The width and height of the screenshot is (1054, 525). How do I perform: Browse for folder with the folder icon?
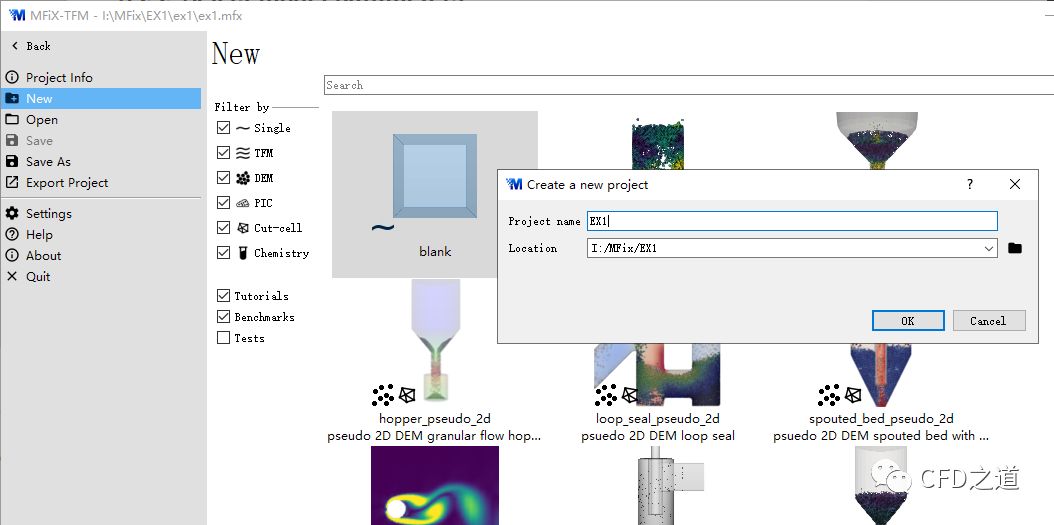(1015, 248)
